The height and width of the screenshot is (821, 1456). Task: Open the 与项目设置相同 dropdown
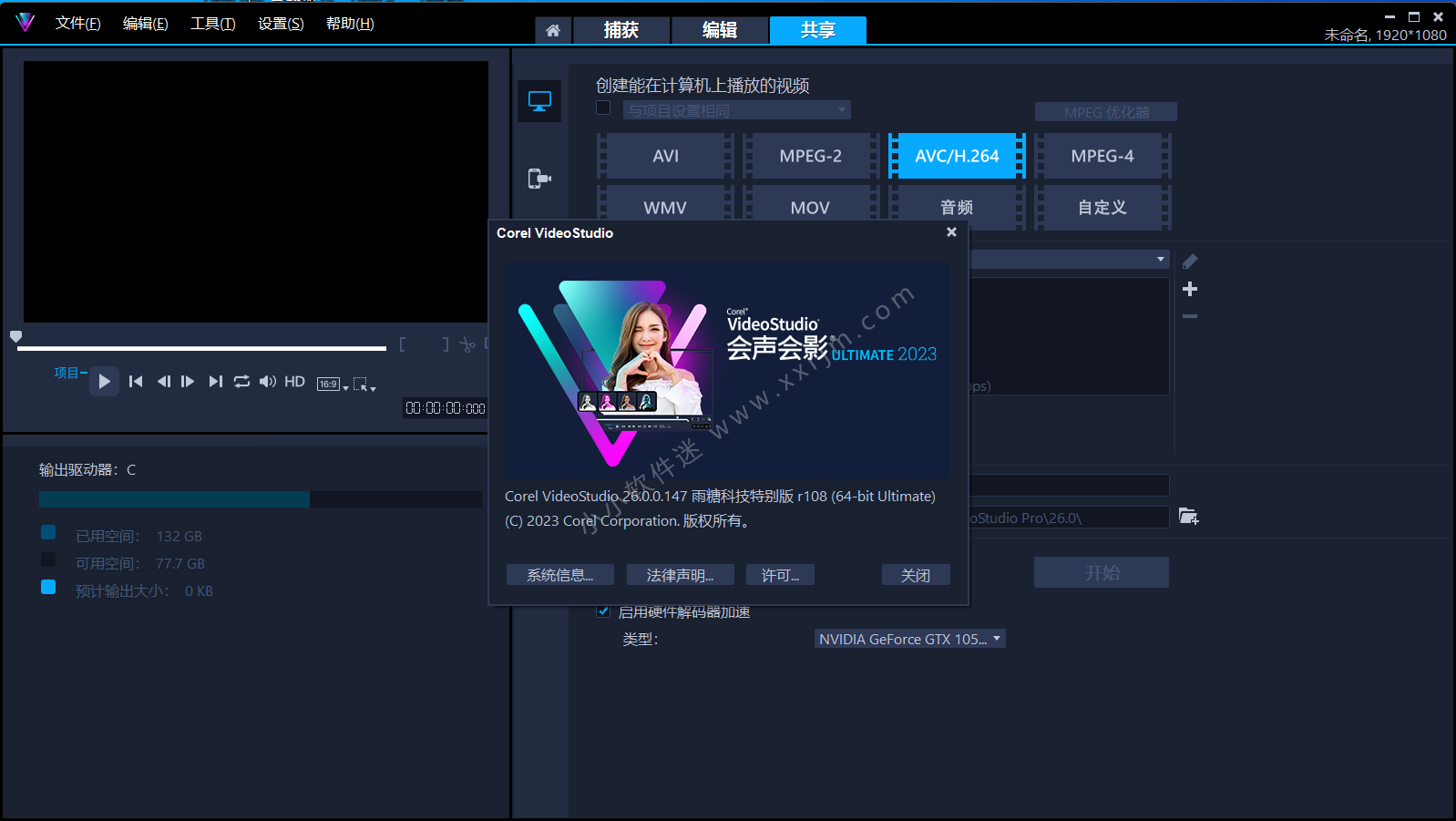737,110
